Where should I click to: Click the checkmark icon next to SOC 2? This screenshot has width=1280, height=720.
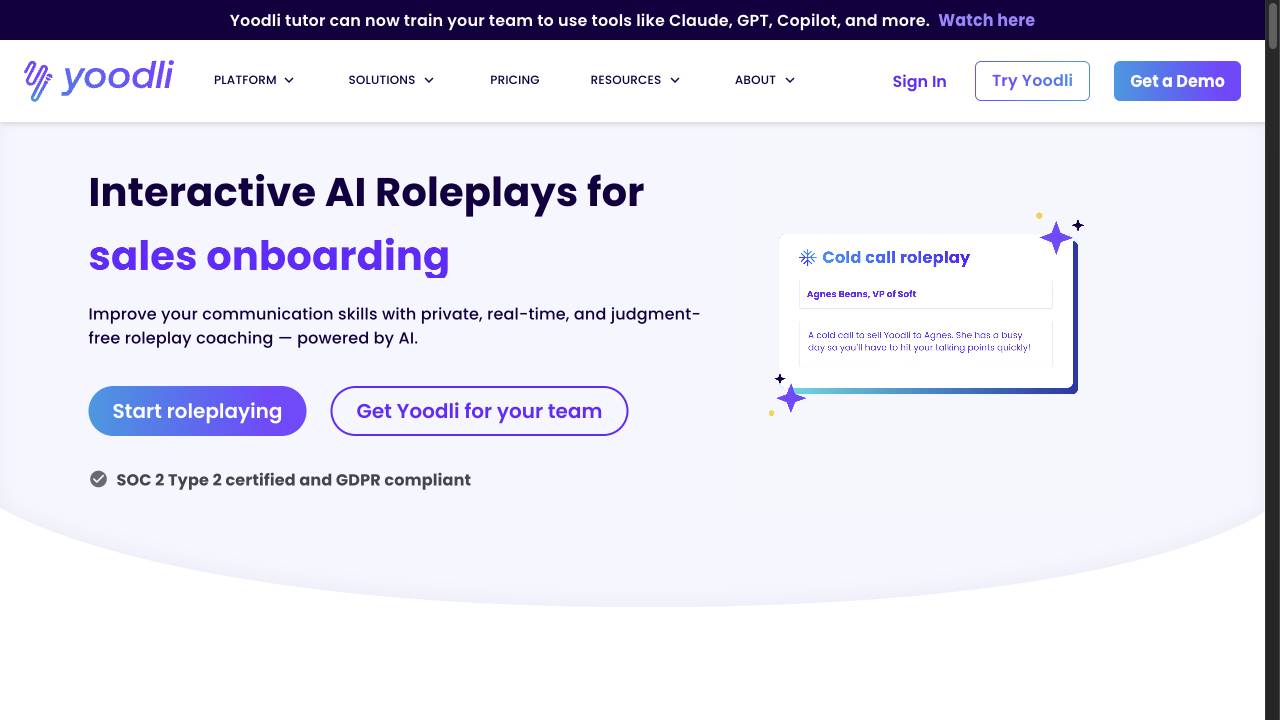coord(98,479)
